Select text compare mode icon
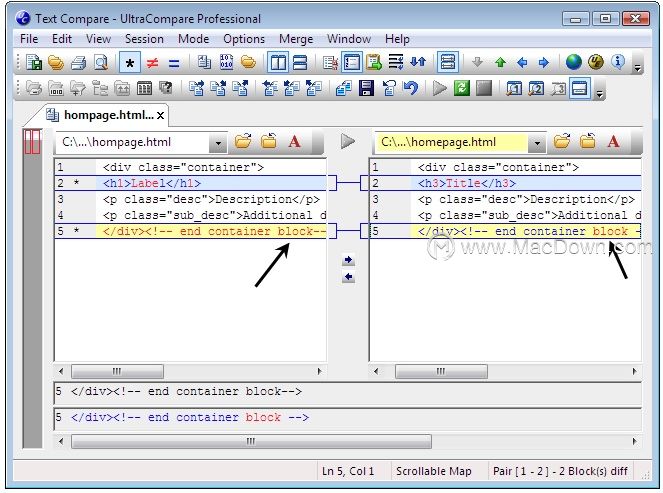This screenshot has width=663, height=493. [205, 63]
